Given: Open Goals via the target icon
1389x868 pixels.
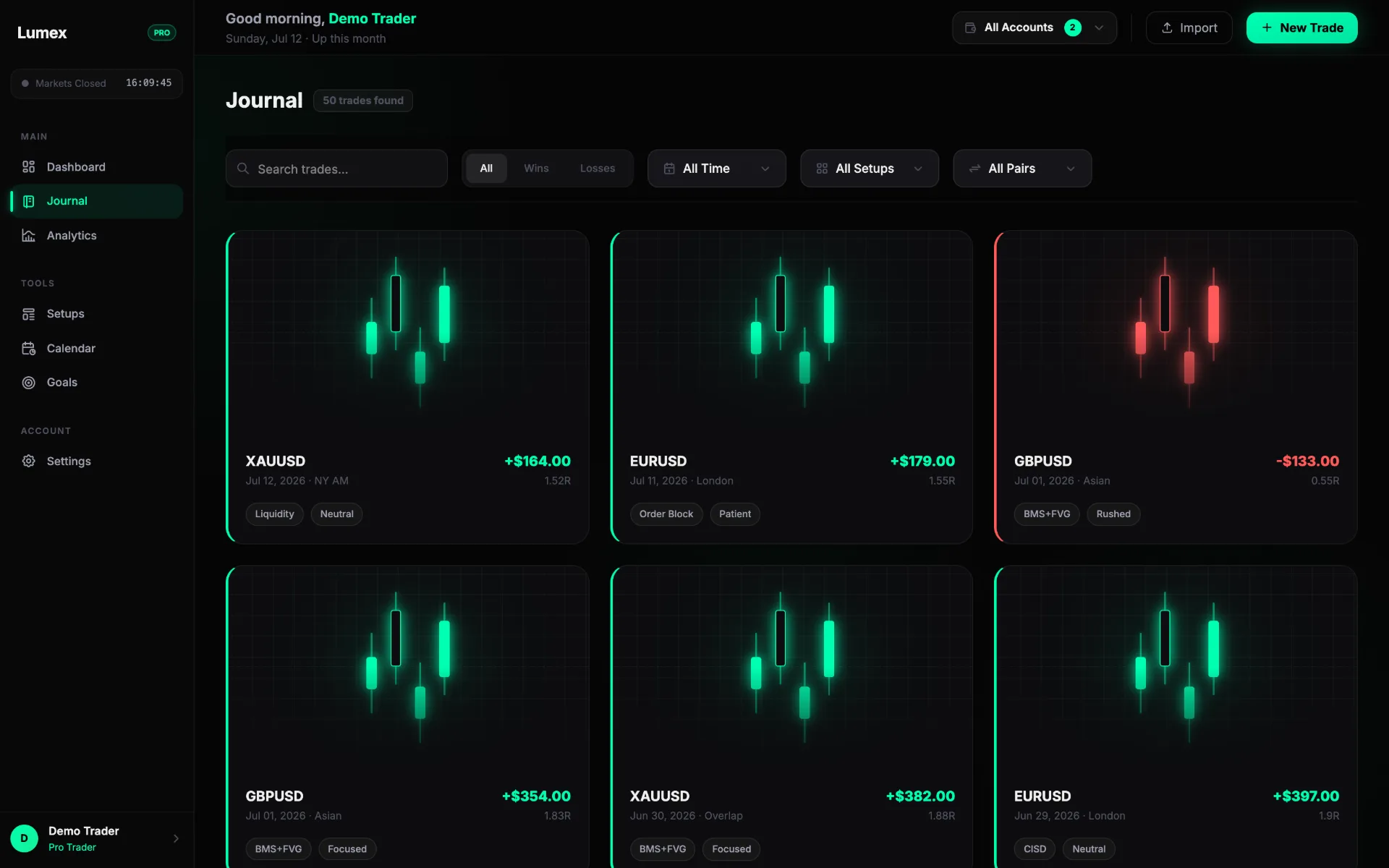Looking at the screenshot, I should pyautogui.click(x=28, y=383).
